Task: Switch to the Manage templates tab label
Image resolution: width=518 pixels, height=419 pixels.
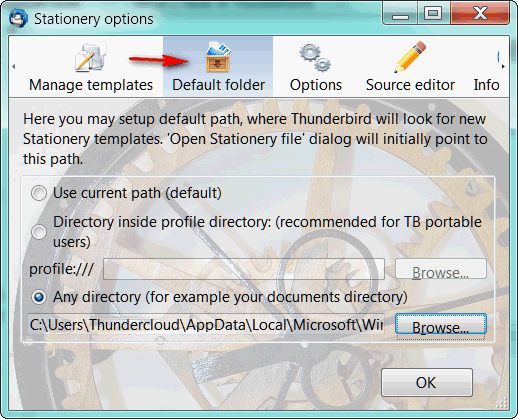Action: [91, 85]
